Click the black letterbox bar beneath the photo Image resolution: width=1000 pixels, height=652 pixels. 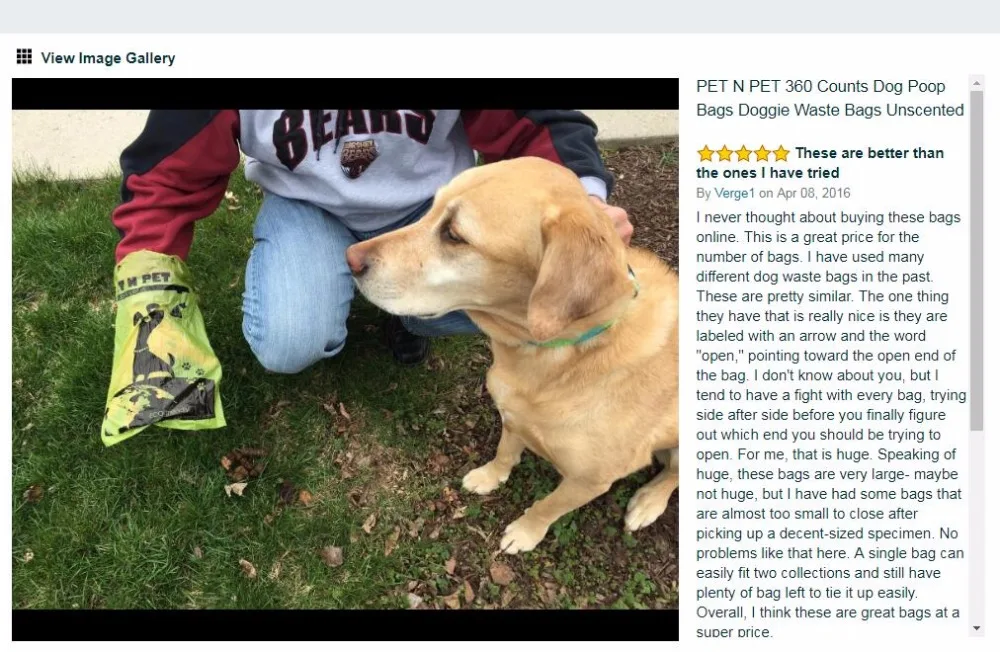(345, 625)
